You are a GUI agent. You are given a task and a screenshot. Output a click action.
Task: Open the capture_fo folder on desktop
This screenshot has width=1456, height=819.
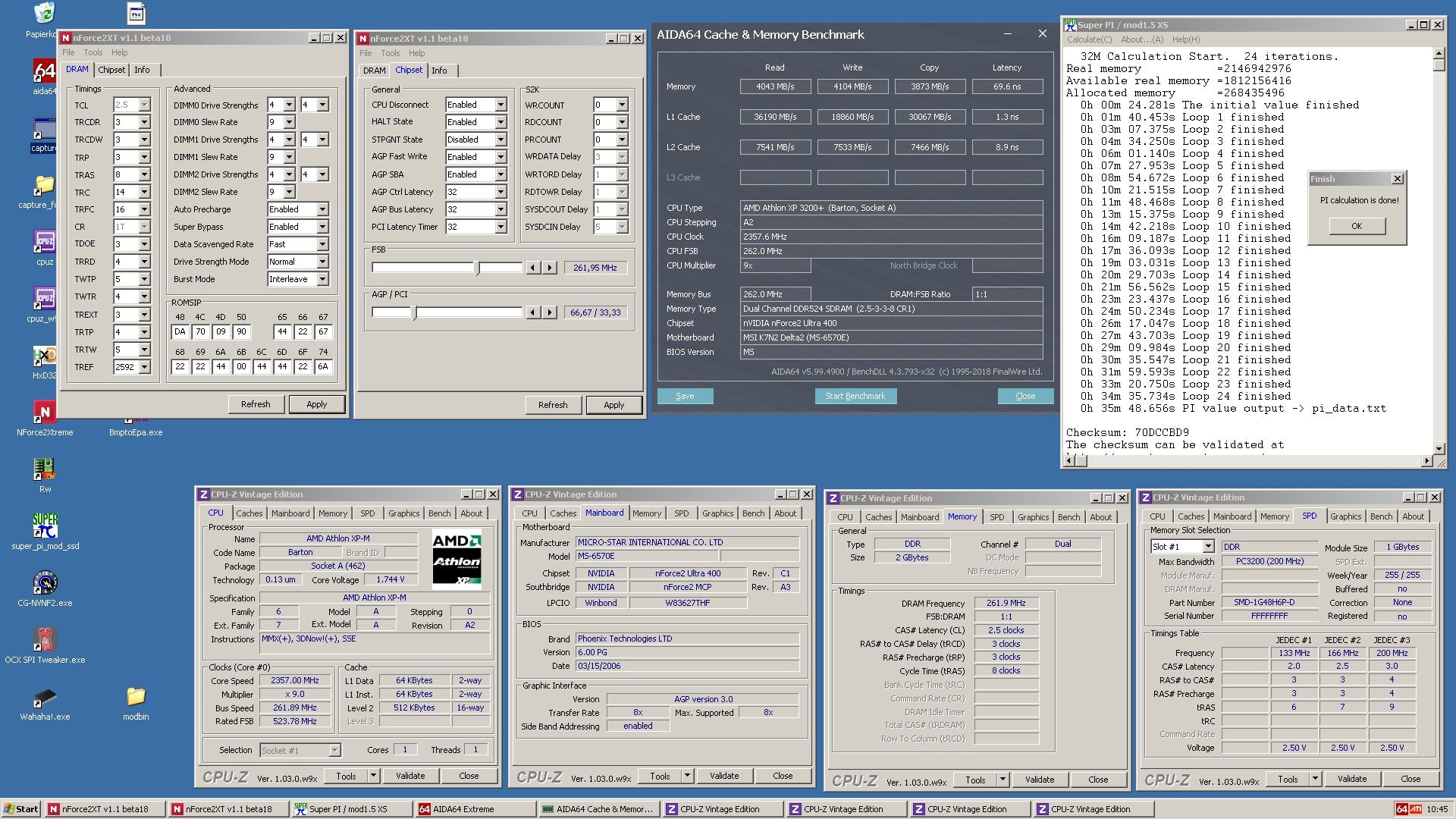[44, 192]
